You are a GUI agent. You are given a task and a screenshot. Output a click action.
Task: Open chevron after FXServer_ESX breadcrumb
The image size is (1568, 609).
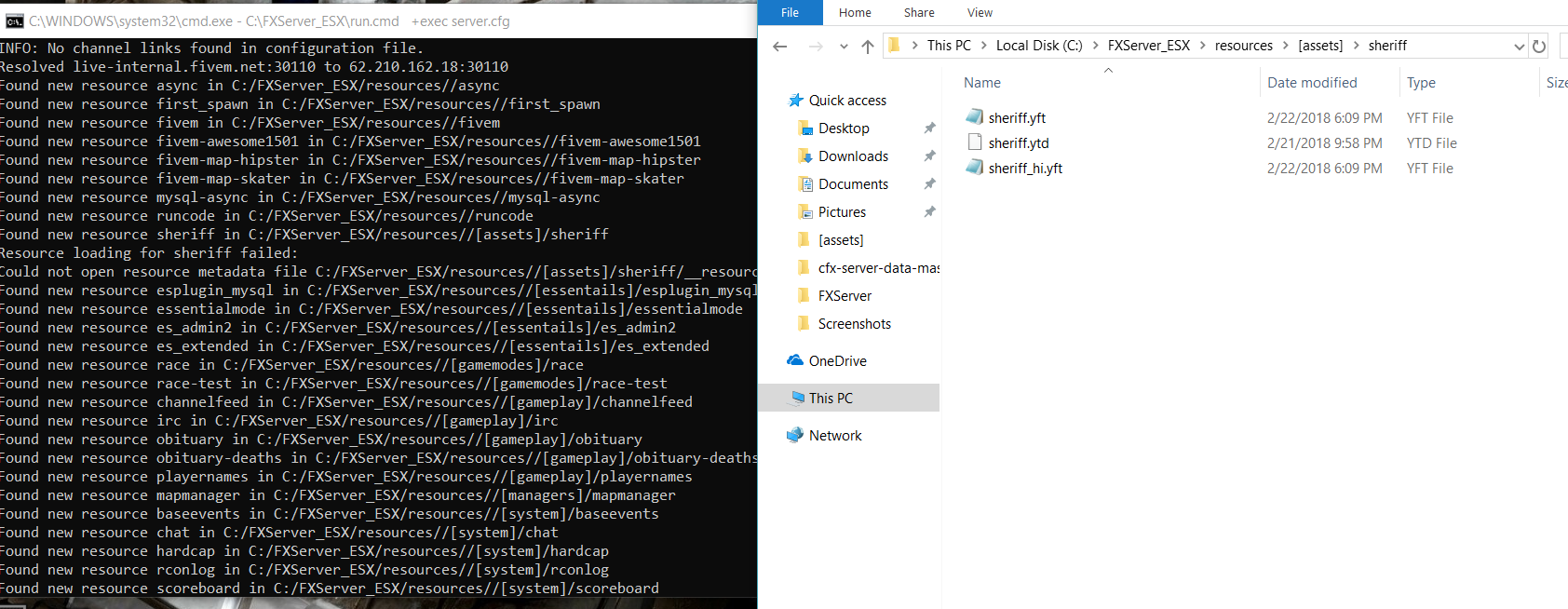point(1202,46)
